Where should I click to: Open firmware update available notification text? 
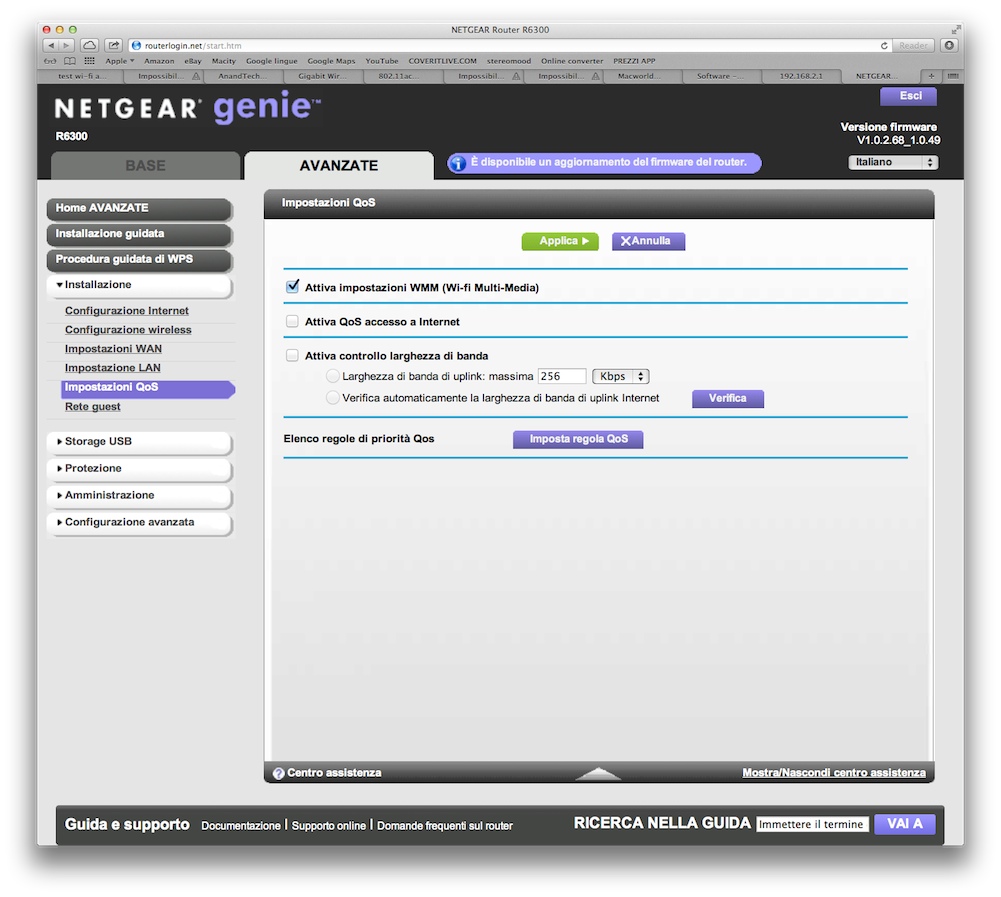608,162
